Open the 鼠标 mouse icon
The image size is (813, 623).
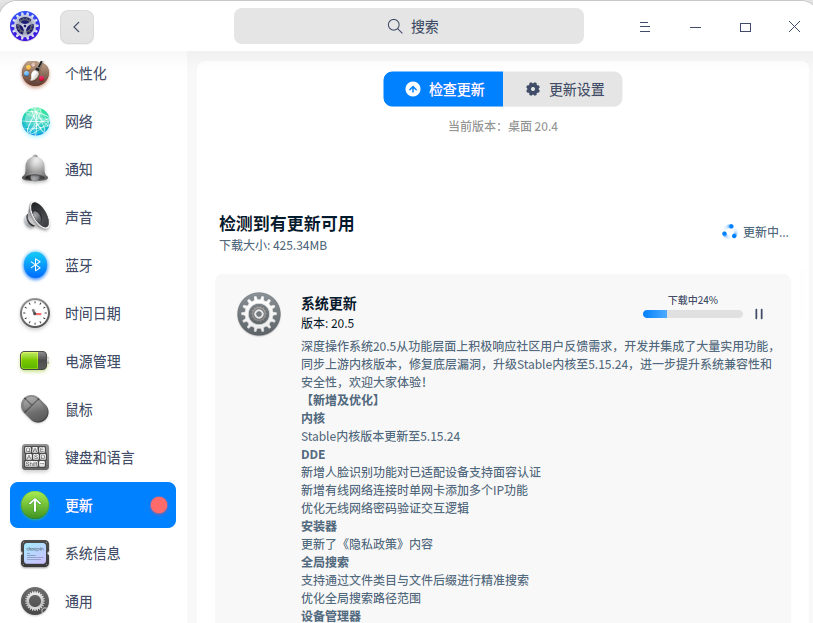coord(35,409)
